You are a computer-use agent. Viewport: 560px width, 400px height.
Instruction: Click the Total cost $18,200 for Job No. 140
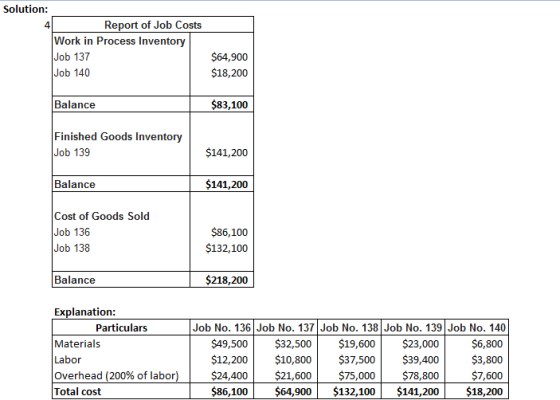click(x=484, y=392)
